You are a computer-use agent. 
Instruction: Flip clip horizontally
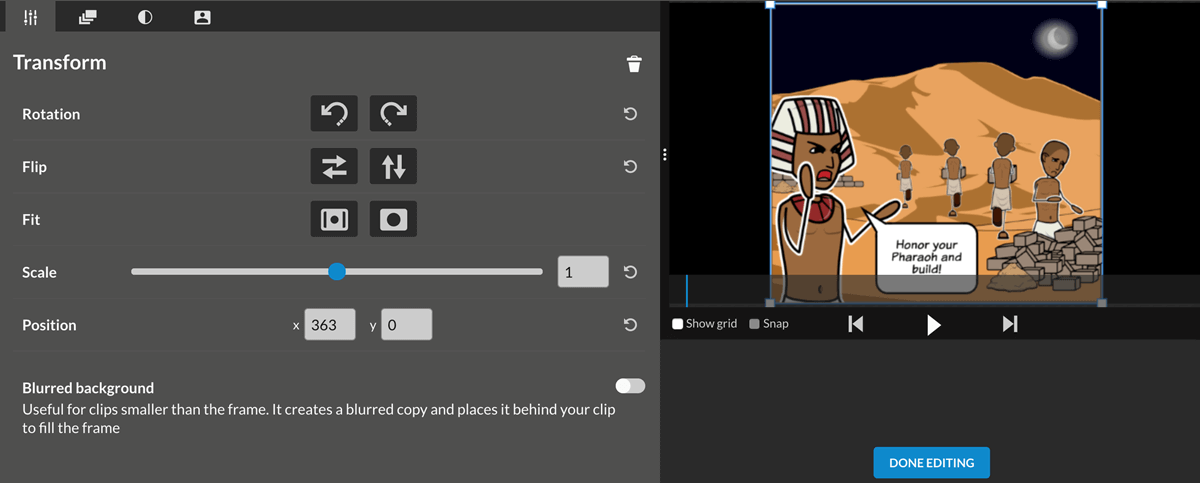click(x=334, y=167)
